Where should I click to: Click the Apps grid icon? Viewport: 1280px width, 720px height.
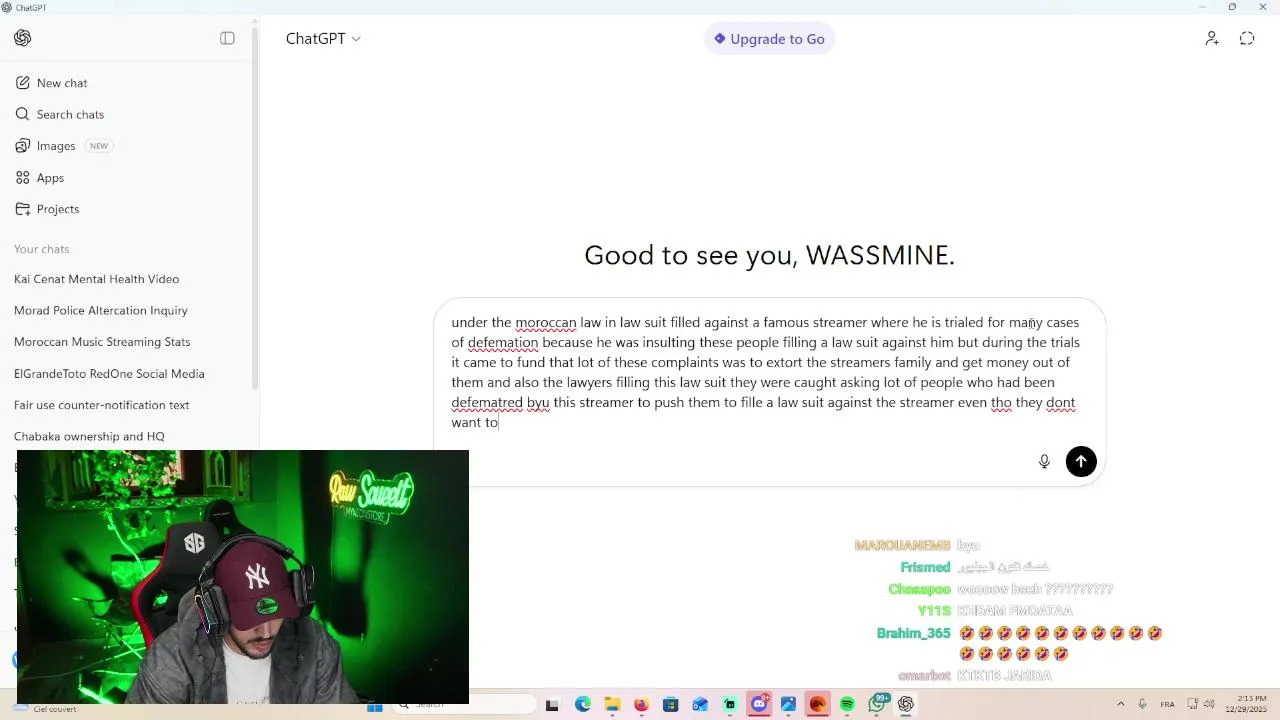coord(23,177)
